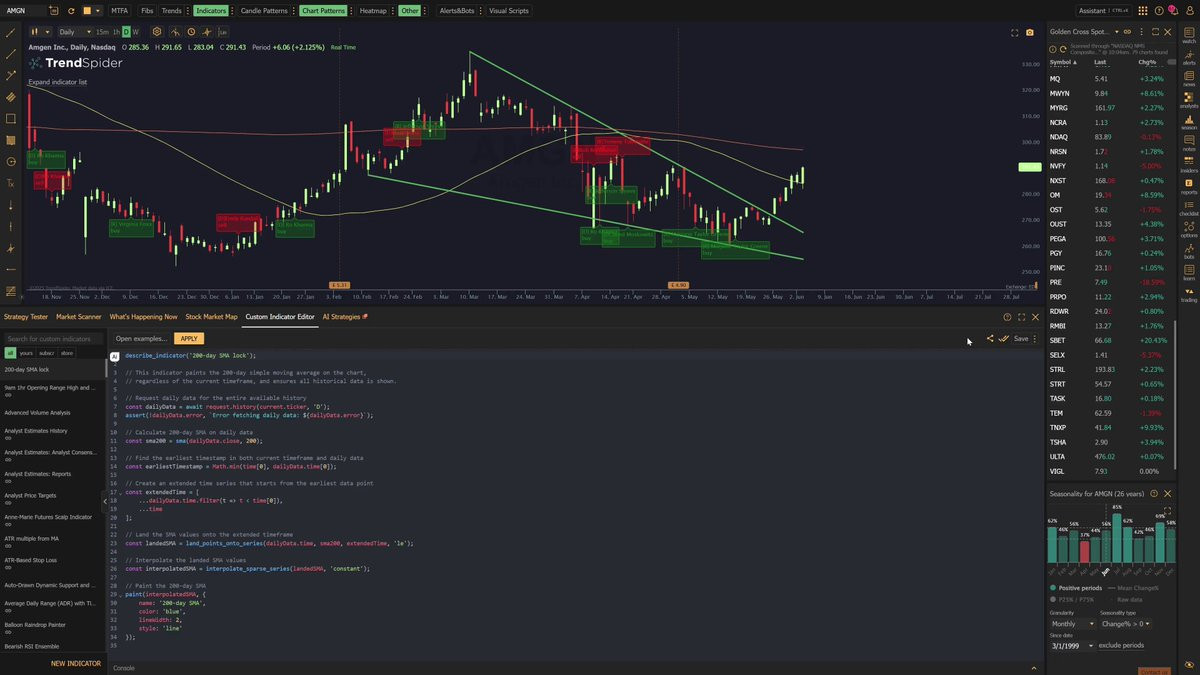Image resolution: width=1200 pixels, height=675 pixels.
Task: Switch to Market Scanner tab
Action: pos(77,316)
